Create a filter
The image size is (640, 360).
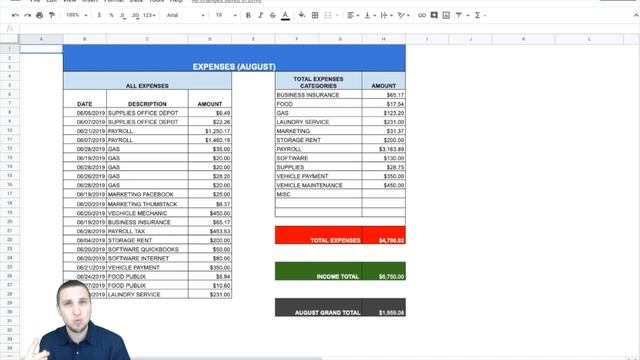[x=459, y=15]
